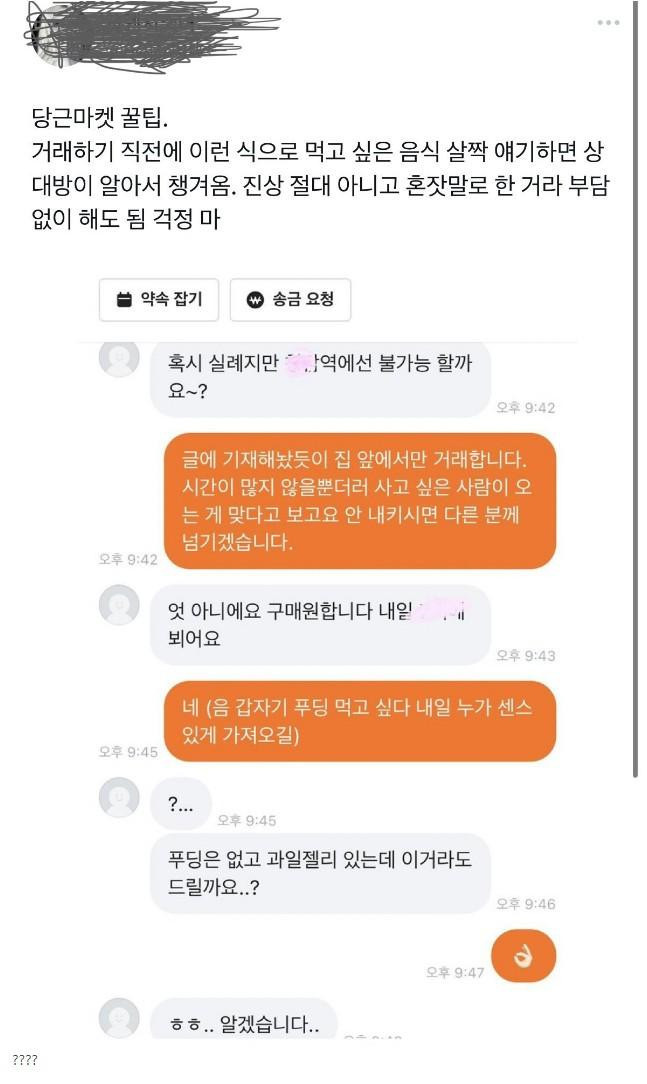Open the first buyer profile avatar
Image resolution: width=647 pixels, height=1084 pixels.
120,358
